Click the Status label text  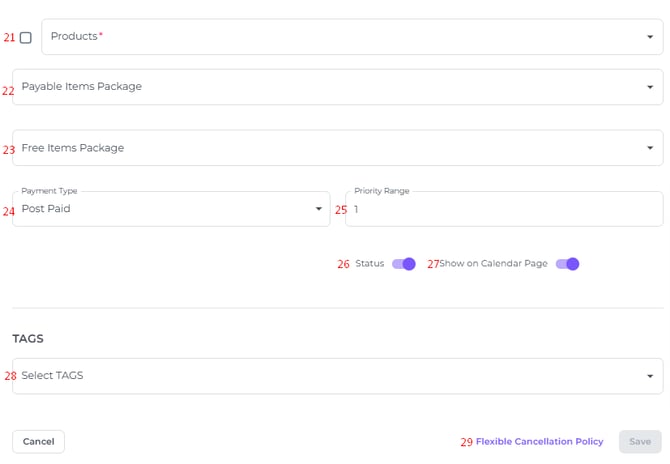[370, 264]
